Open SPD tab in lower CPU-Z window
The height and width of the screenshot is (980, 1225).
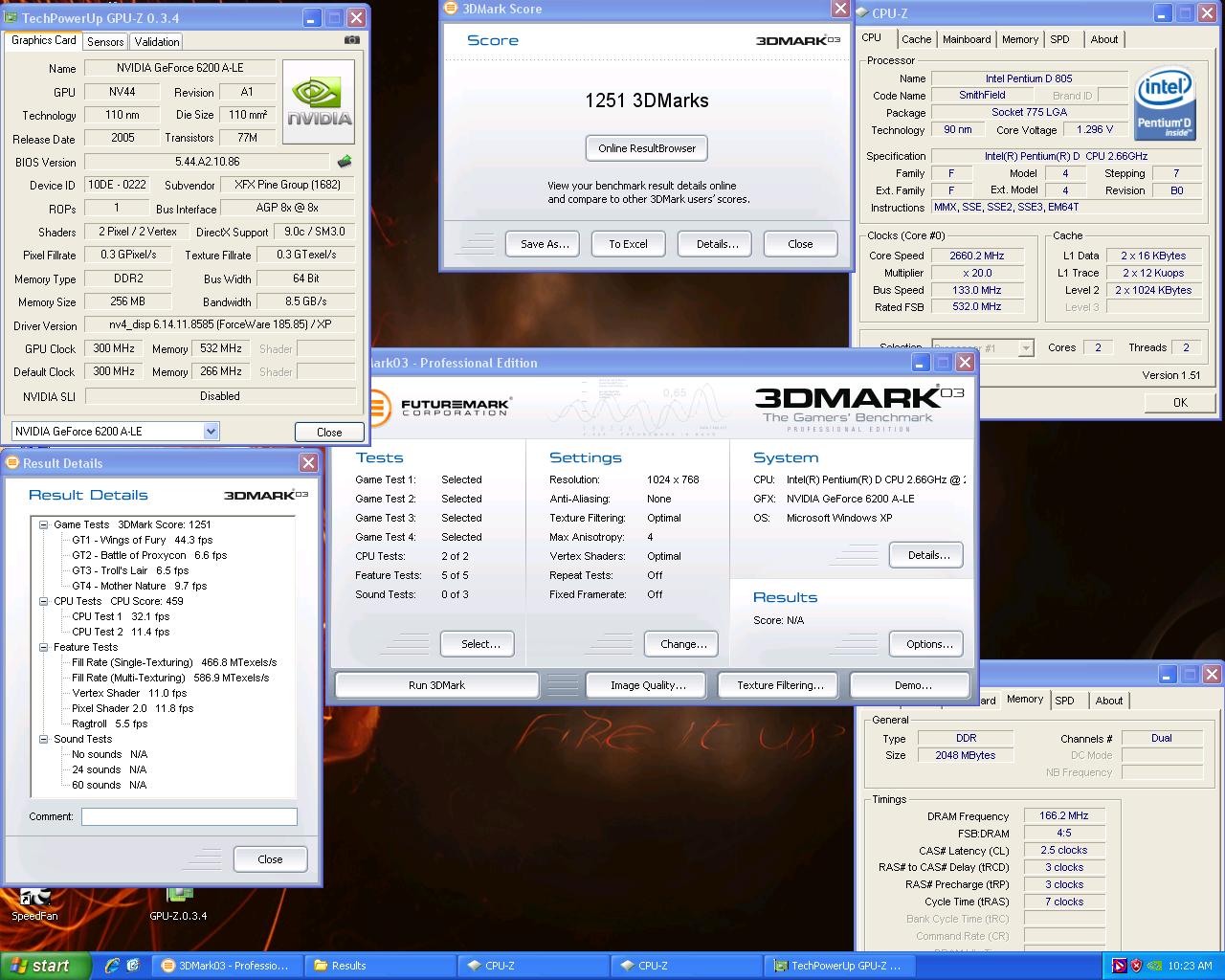(1064, 701)
